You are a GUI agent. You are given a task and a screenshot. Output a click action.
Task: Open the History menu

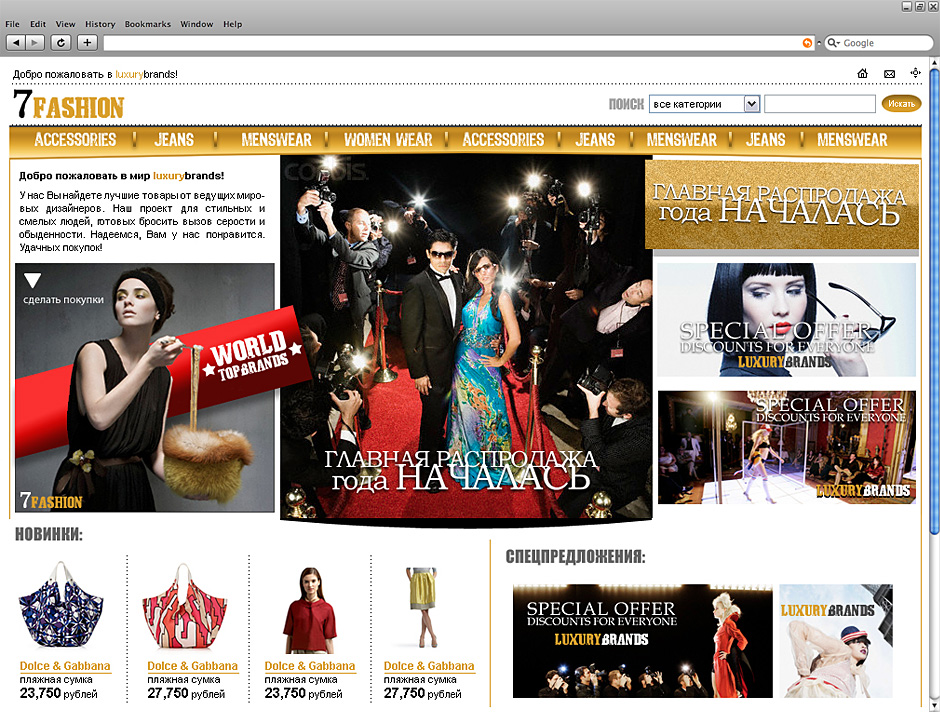tap(100, 24)
